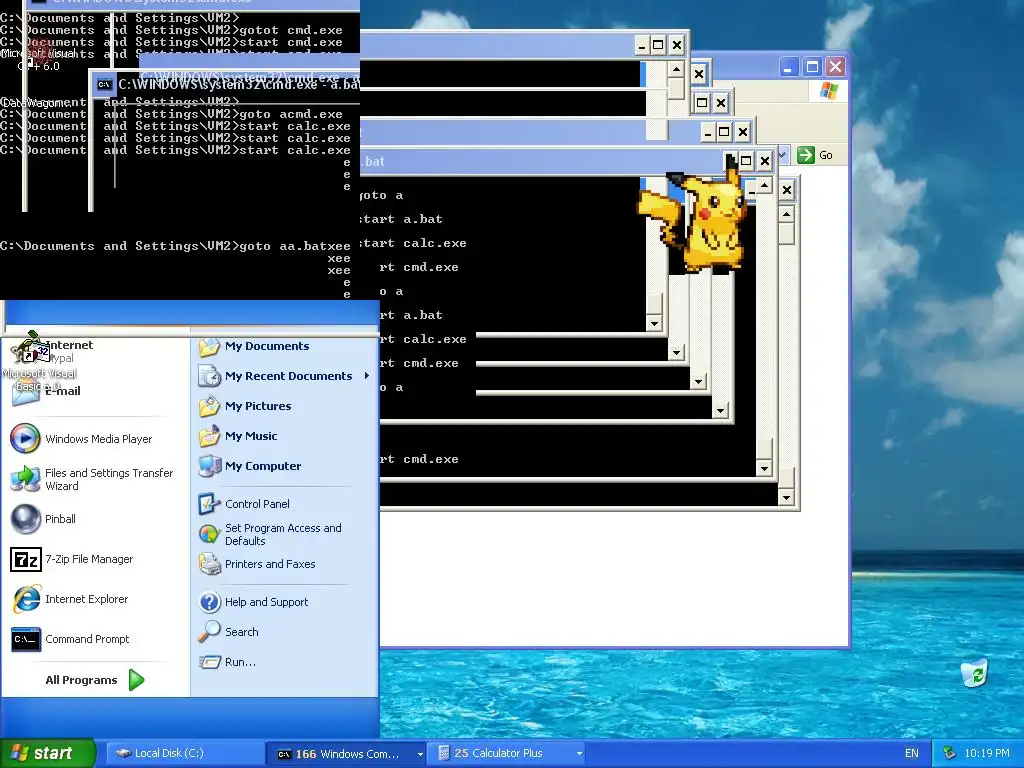Open My Documents folder

(255, 346)
